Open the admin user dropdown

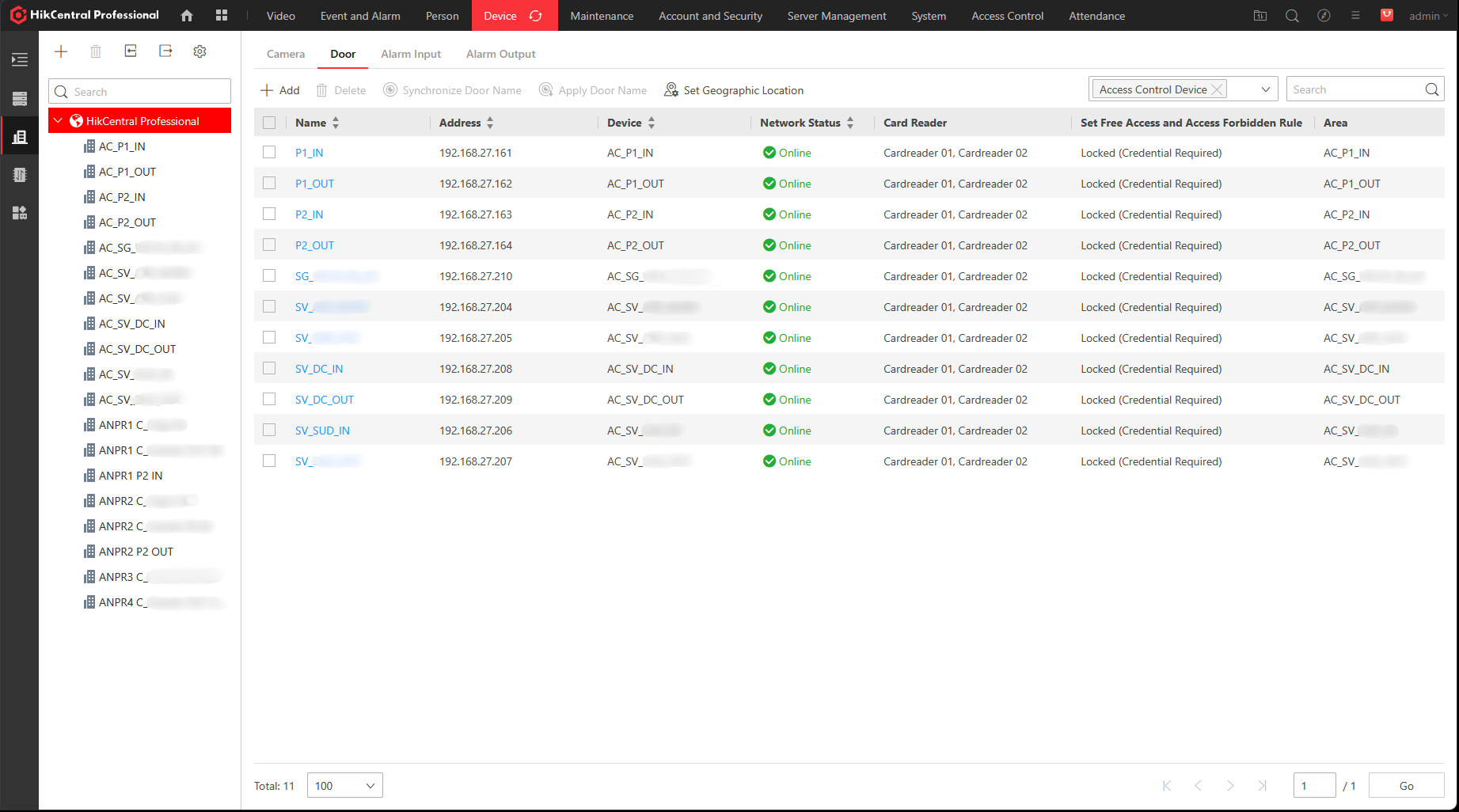(1428, 16)
